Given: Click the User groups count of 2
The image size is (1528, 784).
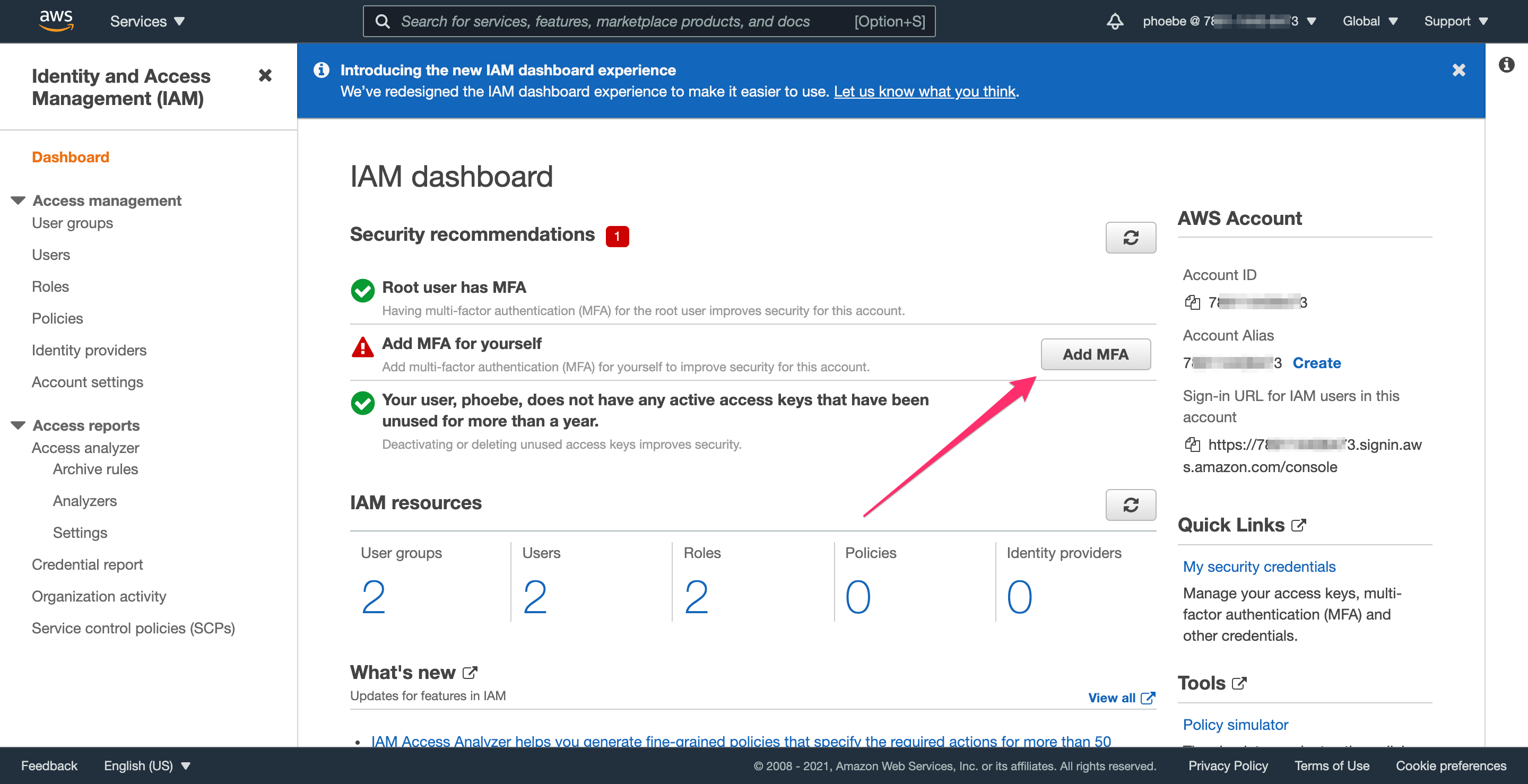Looking at the screenshot, I should click(x=373, y=597).
